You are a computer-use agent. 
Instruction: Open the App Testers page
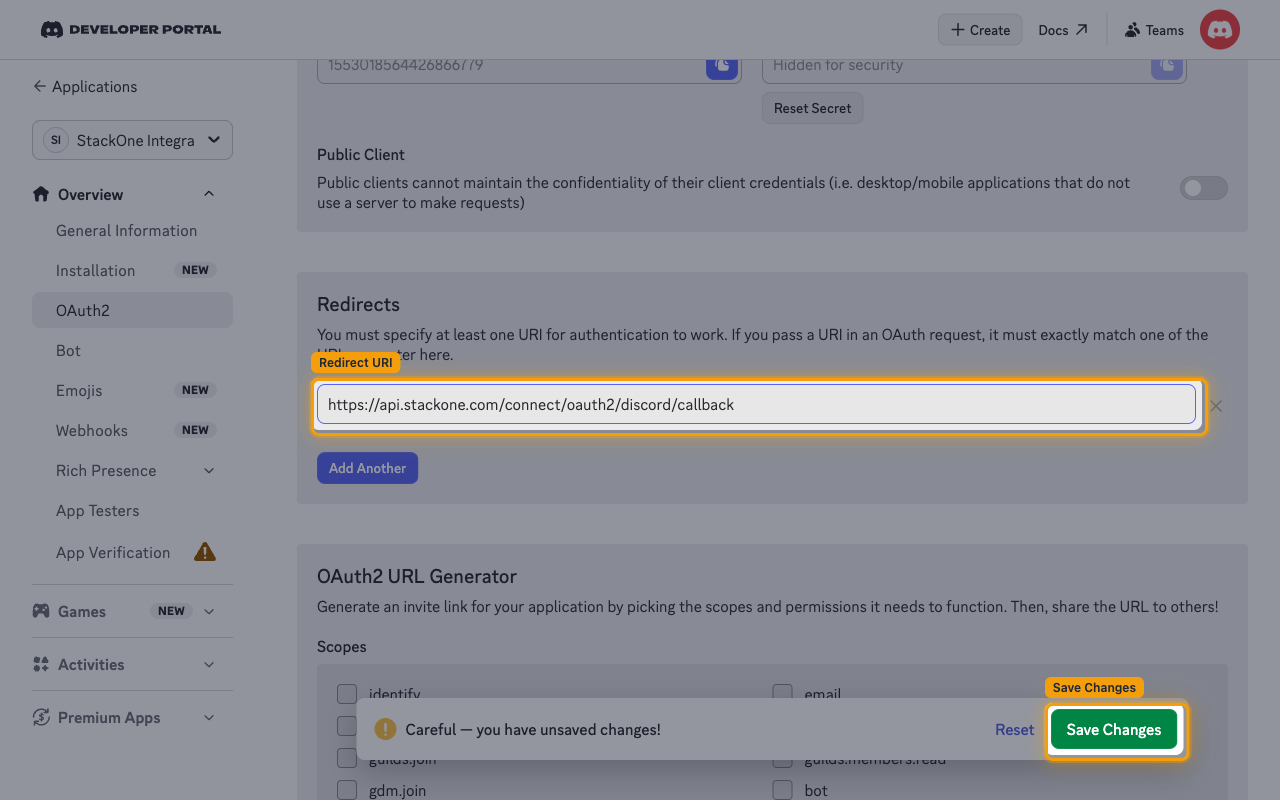pos(97,510)
